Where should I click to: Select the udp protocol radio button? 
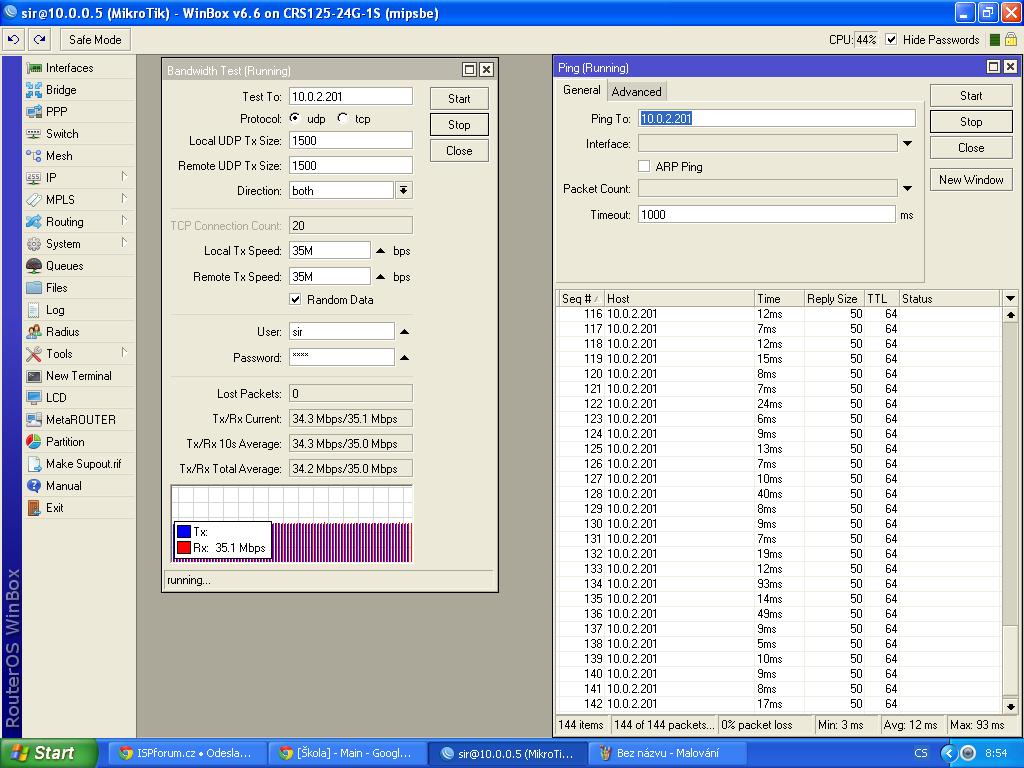point(295,118)
